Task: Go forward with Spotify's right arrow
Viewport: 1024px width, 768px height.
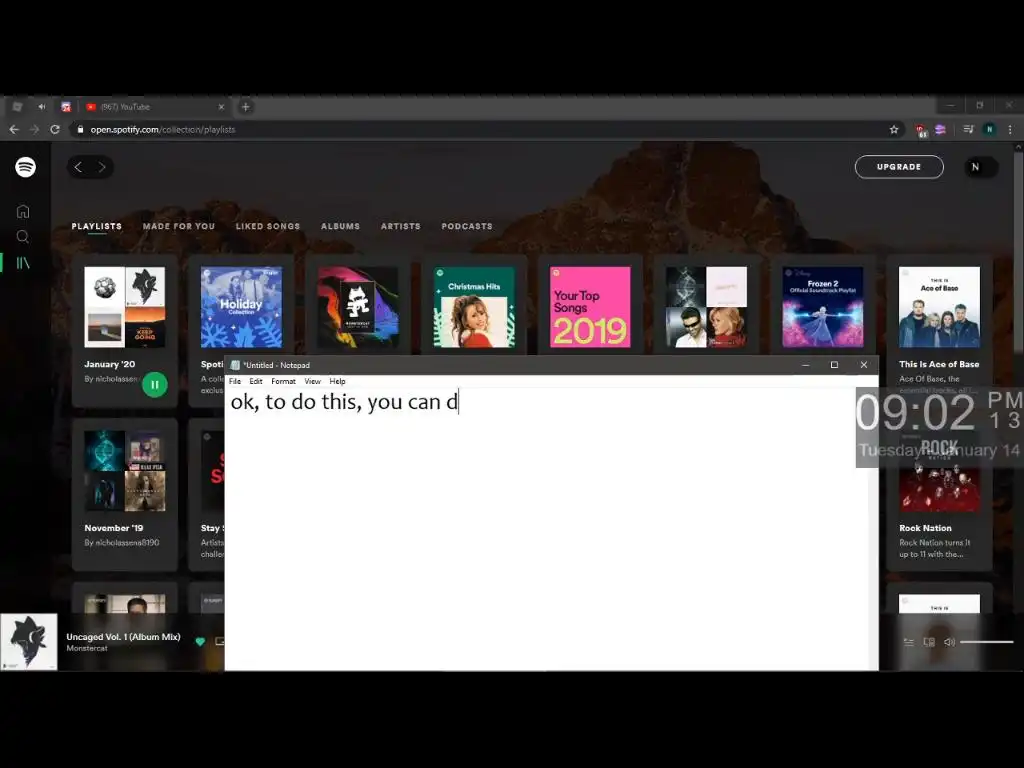Action: click(102, 167)
